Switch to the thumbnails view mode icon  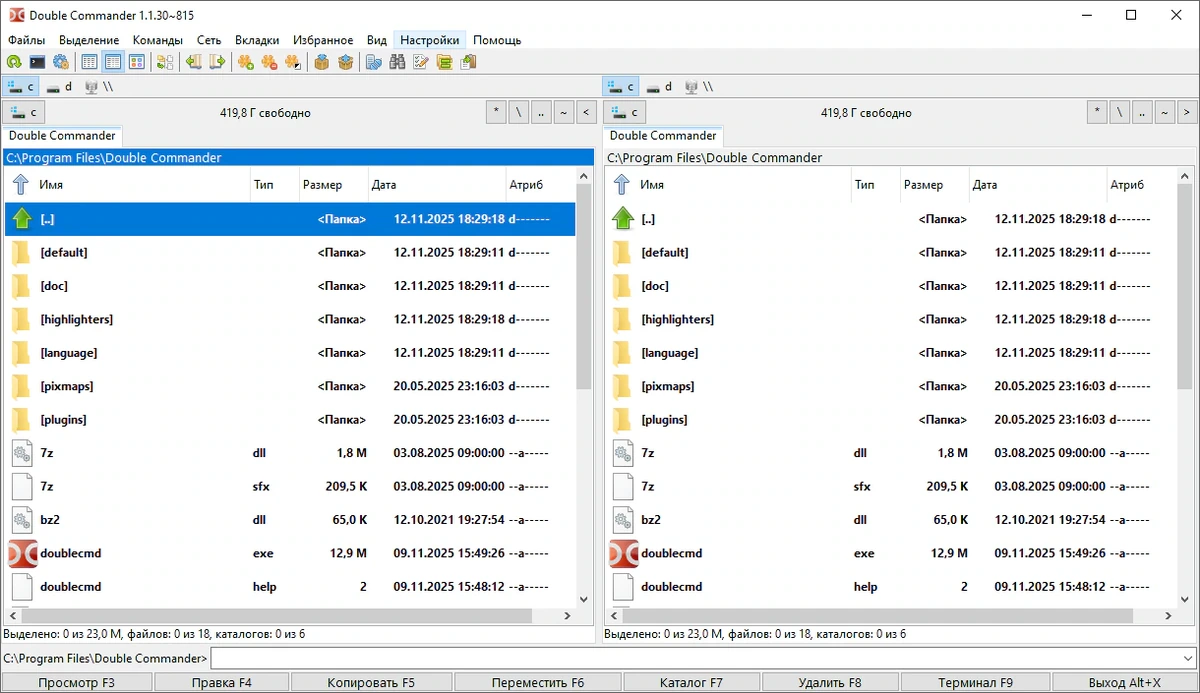click(137, 62)
